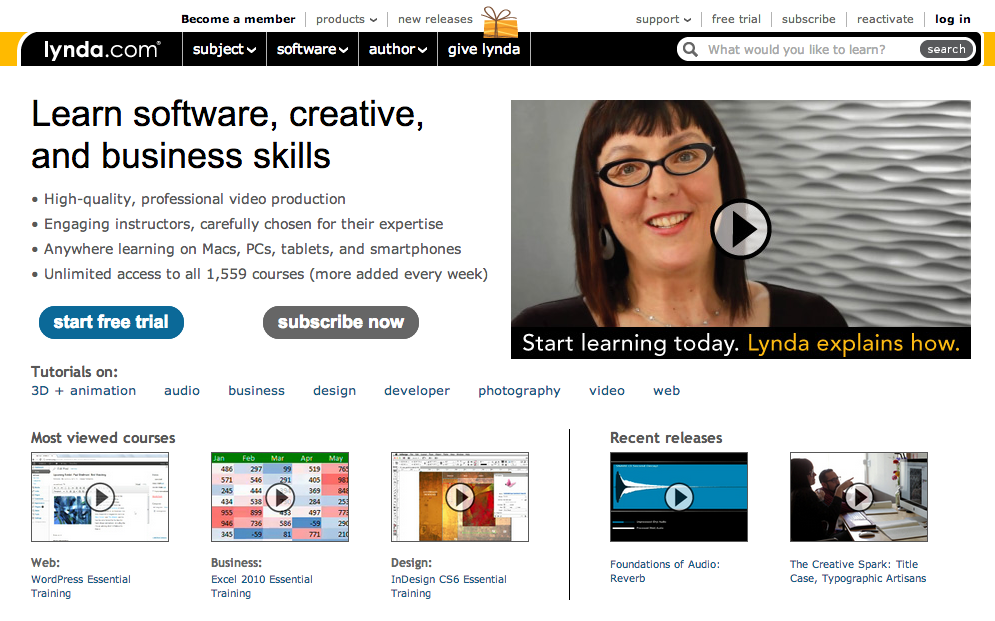Viewport: 995px width, 621px height.
Task: Open 3D + animation tutorials
Action: point(84,391)
